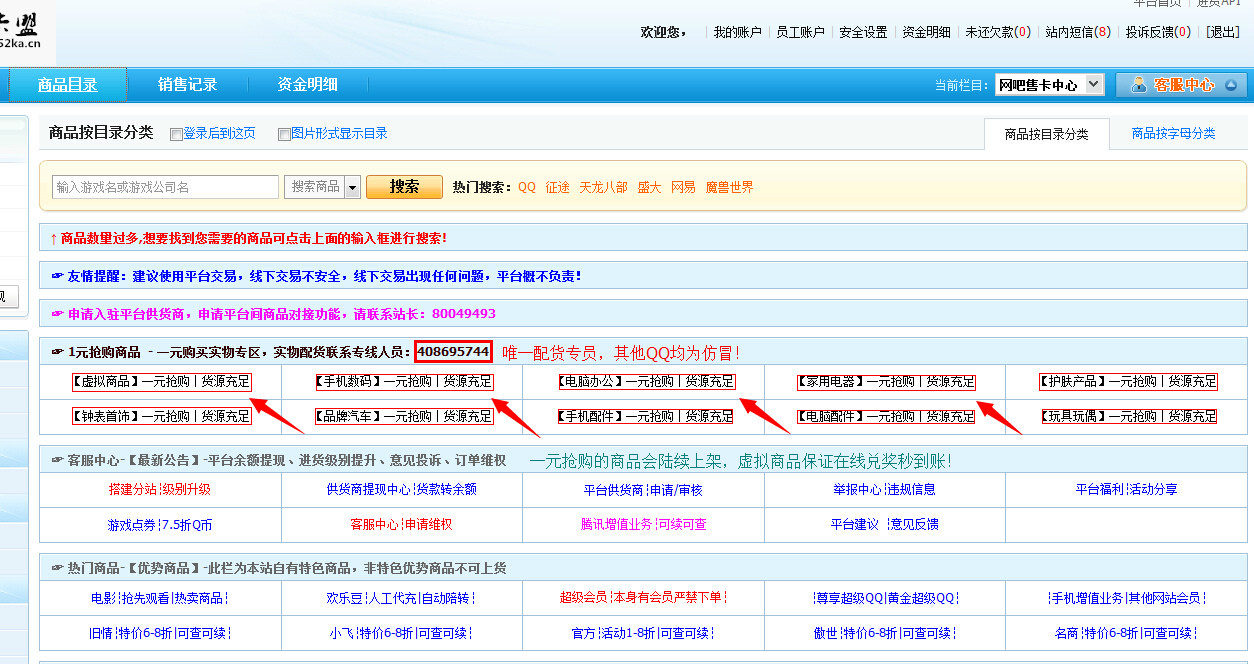
Task: Open the 【家用电器】一元抢购 banner
Action: [886, 381]
